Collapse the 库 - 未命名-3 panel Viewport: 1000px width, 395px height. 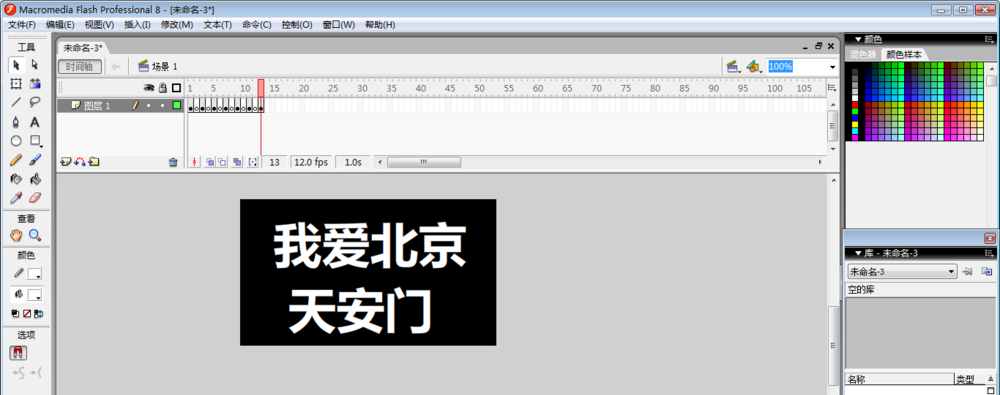[858, 253]
